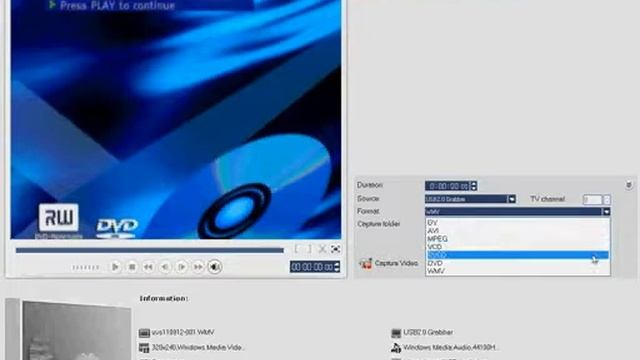Click the dotted shuttle control
Viewport: 640px width, 360px height.
tap(86, 268)
